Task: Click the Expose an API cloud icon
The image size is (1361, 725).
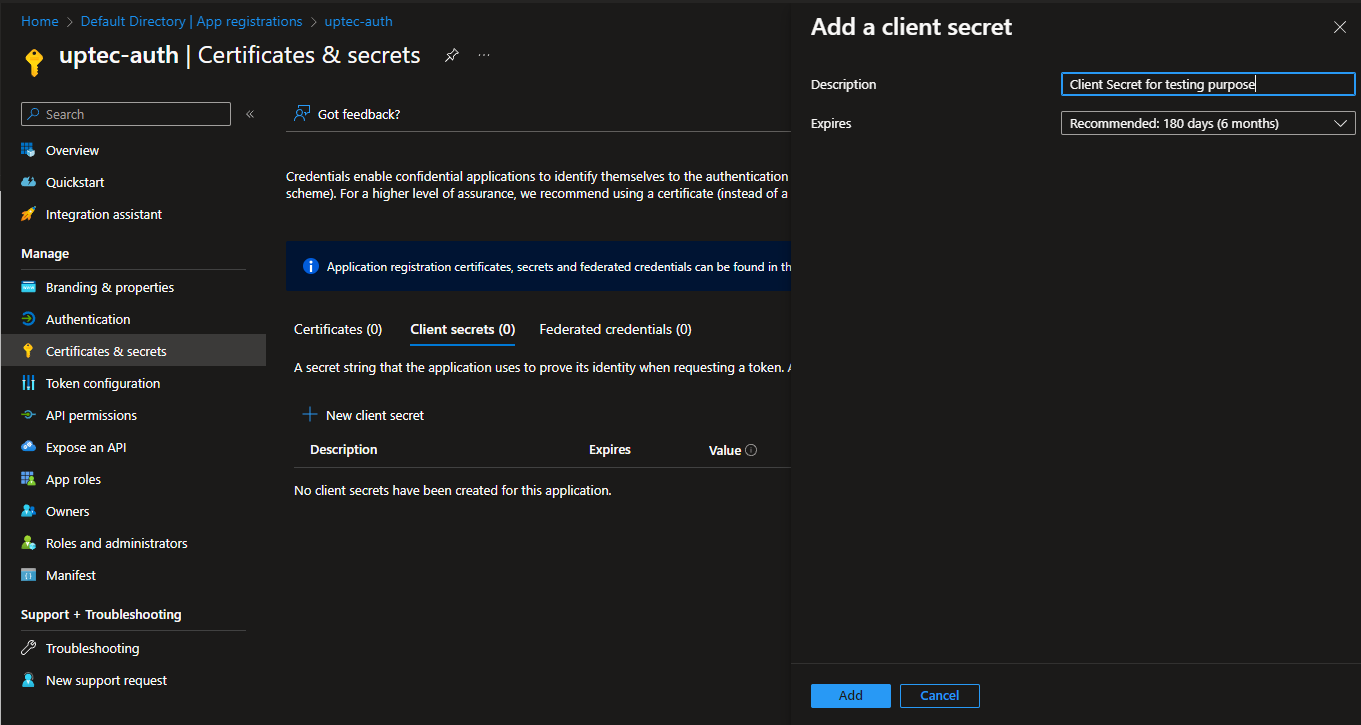Action: pyautogui.click(x=28, y=447)
